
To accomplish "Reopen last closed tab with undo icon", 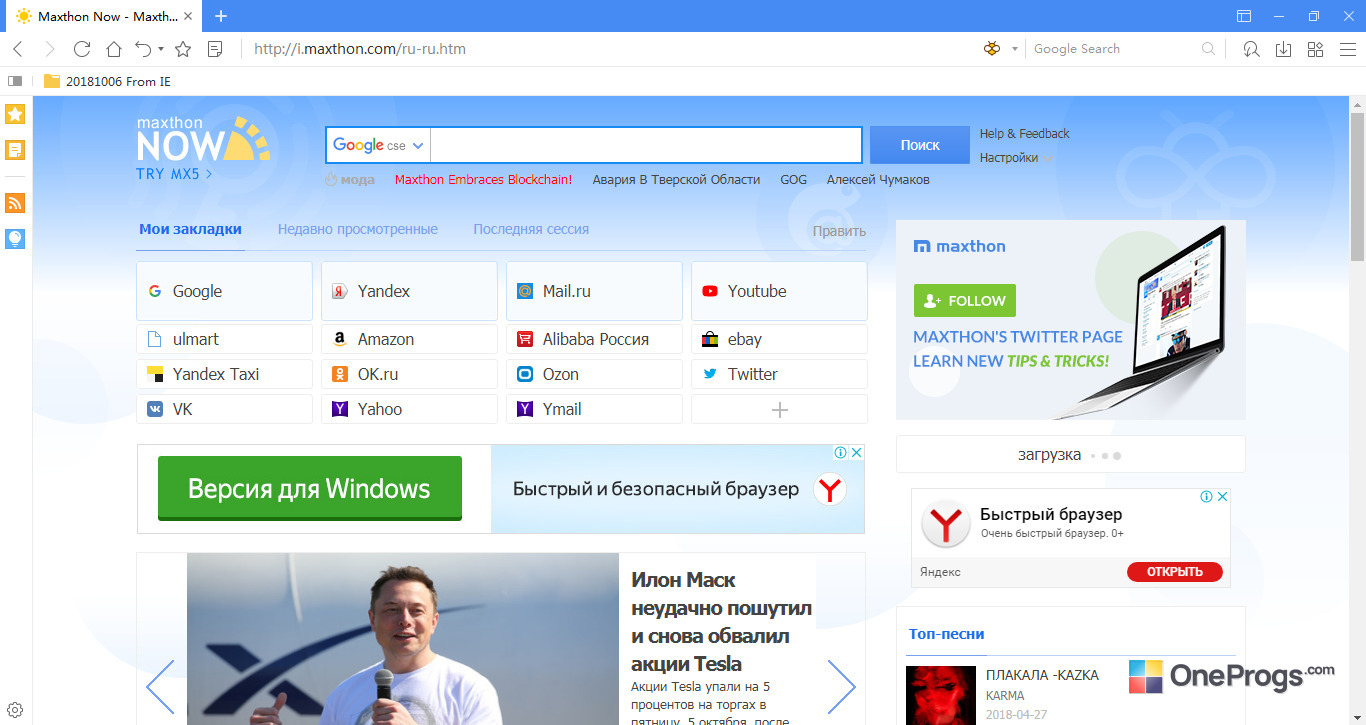I will (x=143, y=49).
